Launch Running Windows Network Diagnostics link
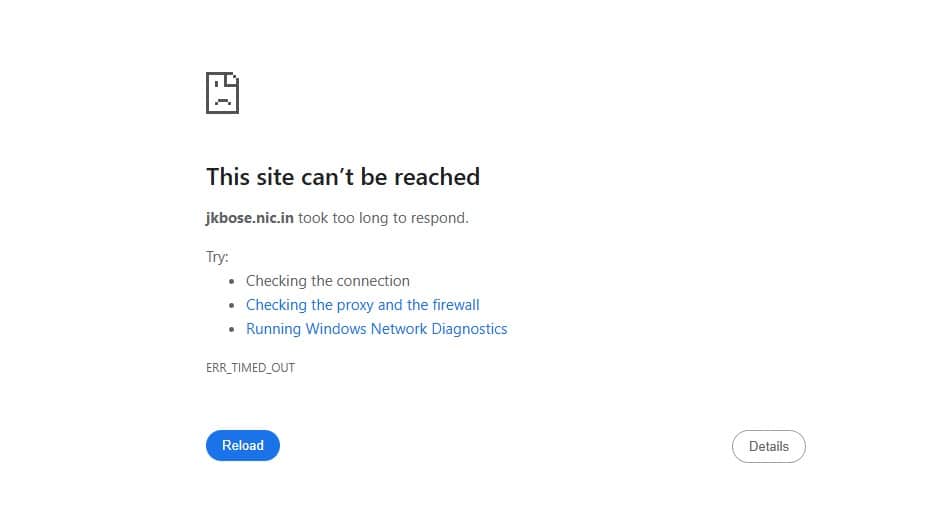952x514 pixels. (x=376, y=329)
